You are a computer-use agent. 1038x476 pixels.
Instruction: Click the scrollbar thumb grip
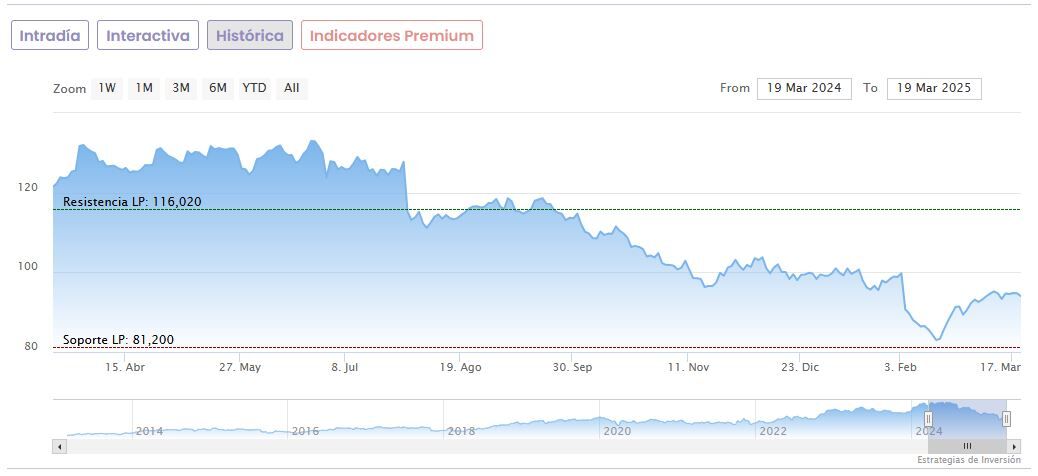(x=967, y=446)
